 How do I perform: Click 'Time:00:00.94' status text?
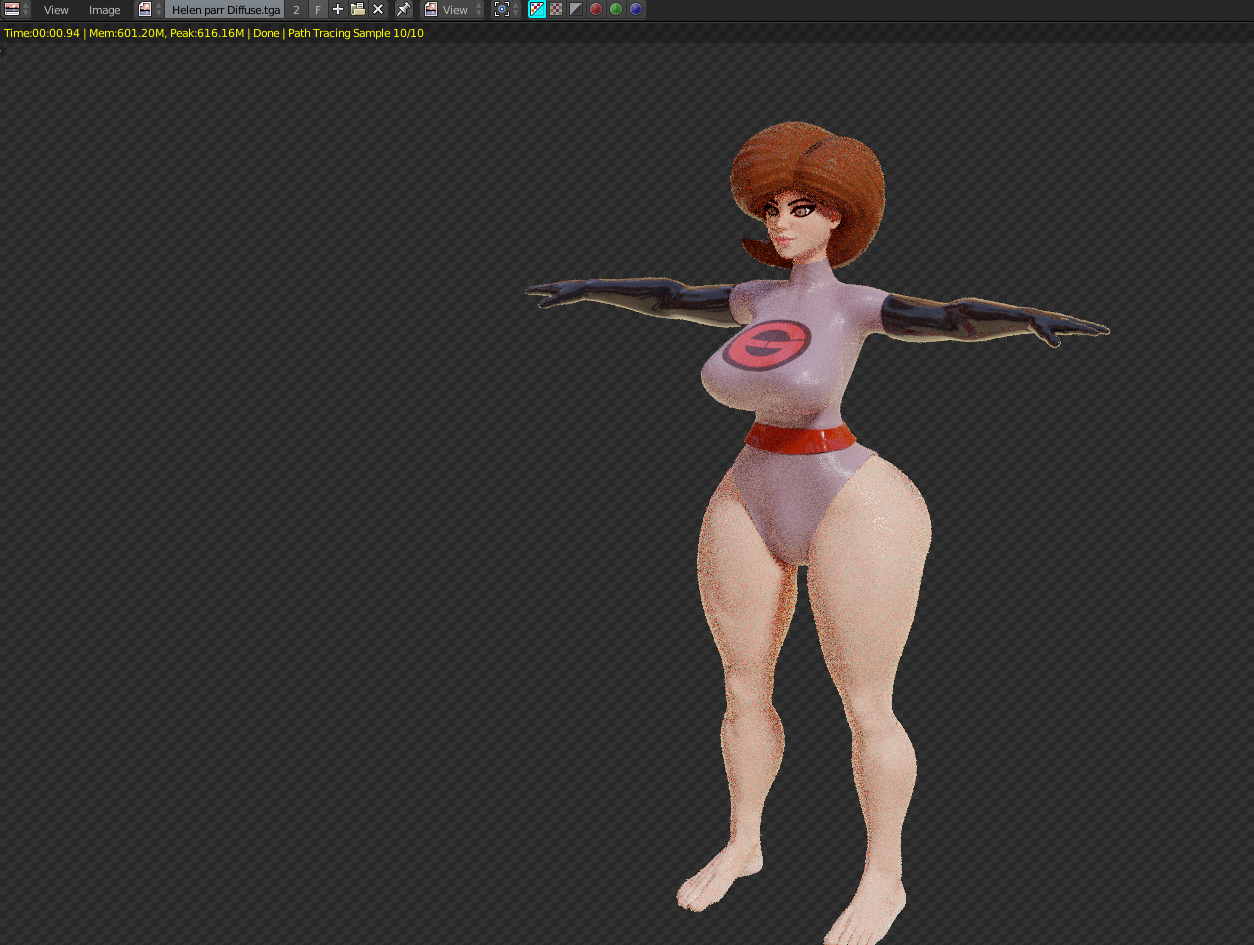click(42, 33)
